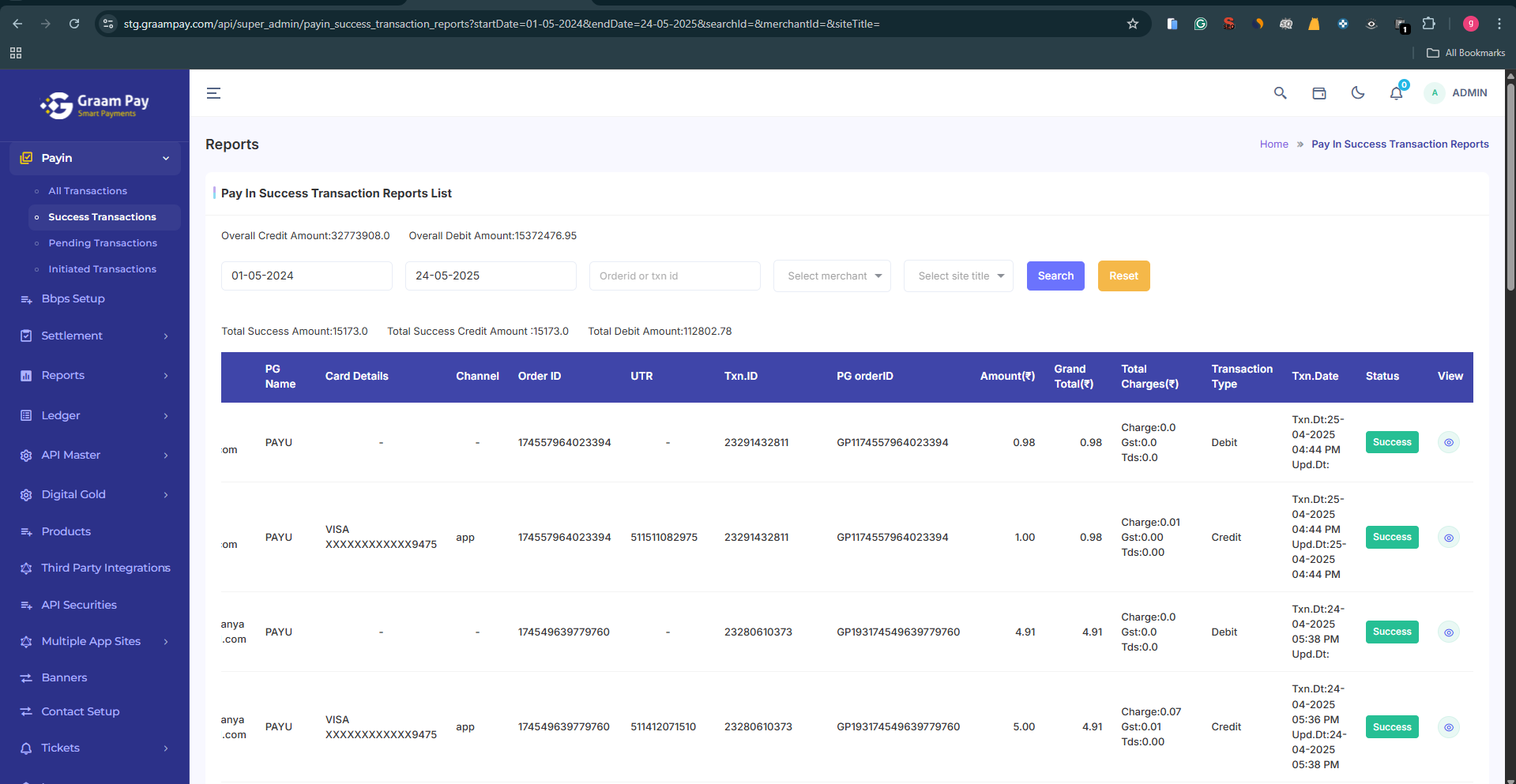The width and height of the screenshot is (1516, 784).
Task: Expand the Reports submenu chevron
Action: [x=166, y=375]
